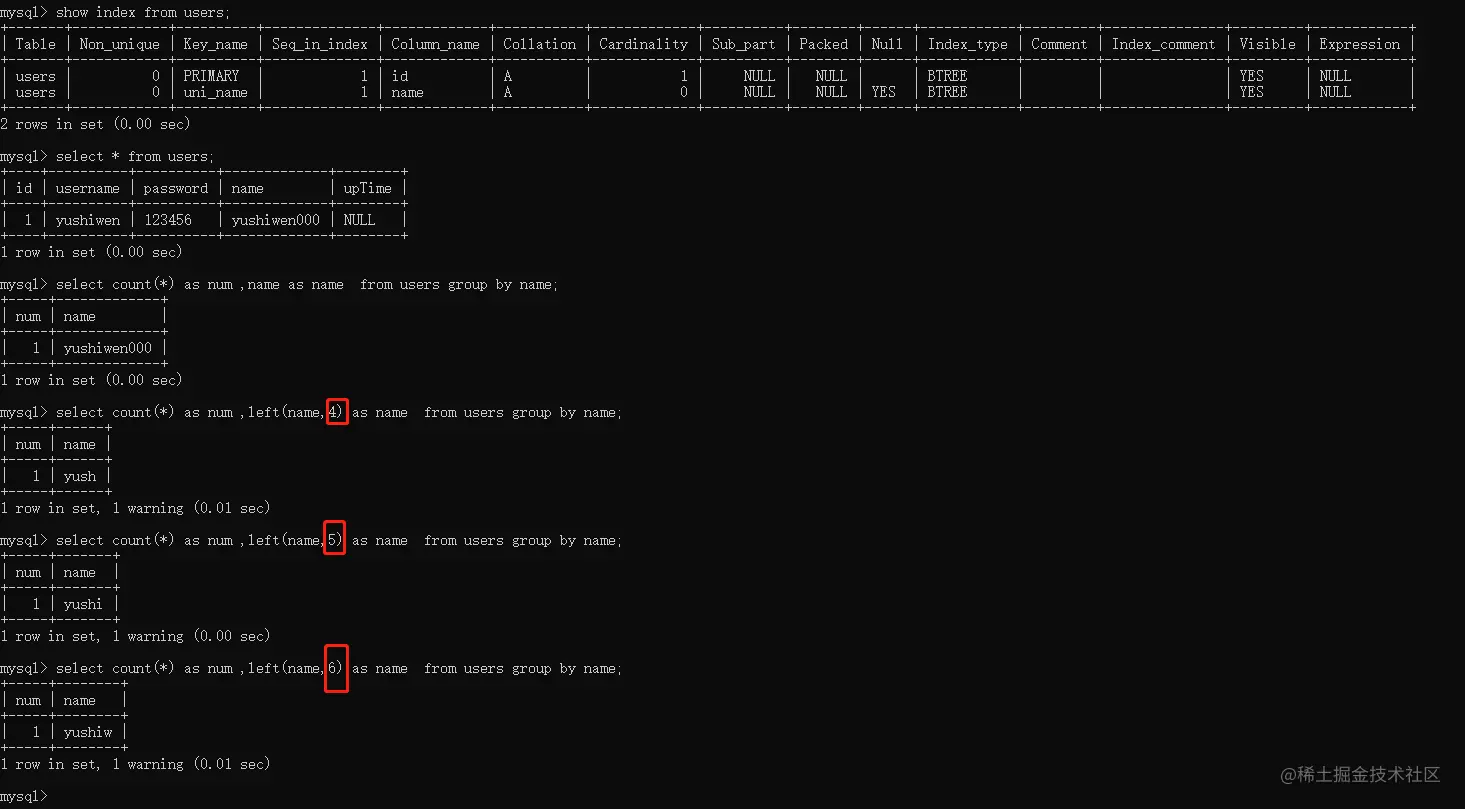Click the 'password' column header
This screenshot has width=1465, height=809.
175,188
